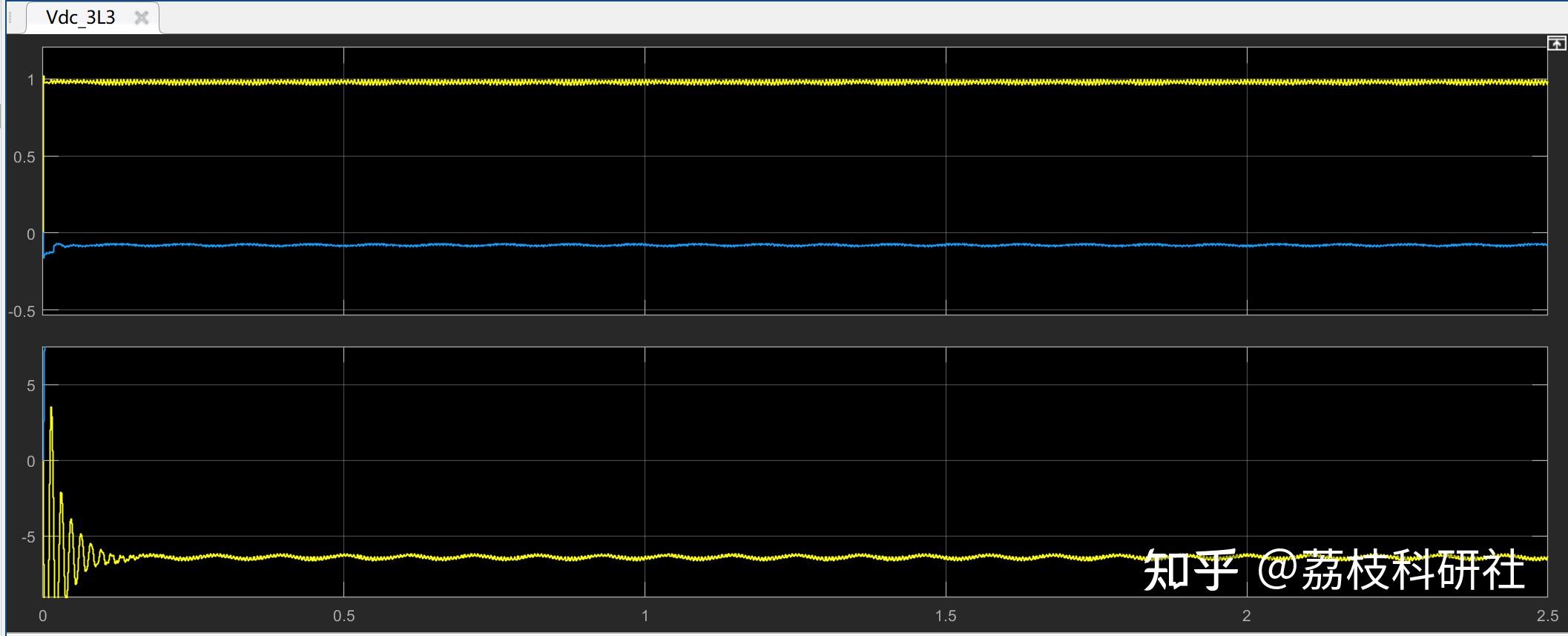The width and height of the screenshot is (1568, 636).
Task: Click x-axis tick label 2.5
Action: click(1547, 616)
